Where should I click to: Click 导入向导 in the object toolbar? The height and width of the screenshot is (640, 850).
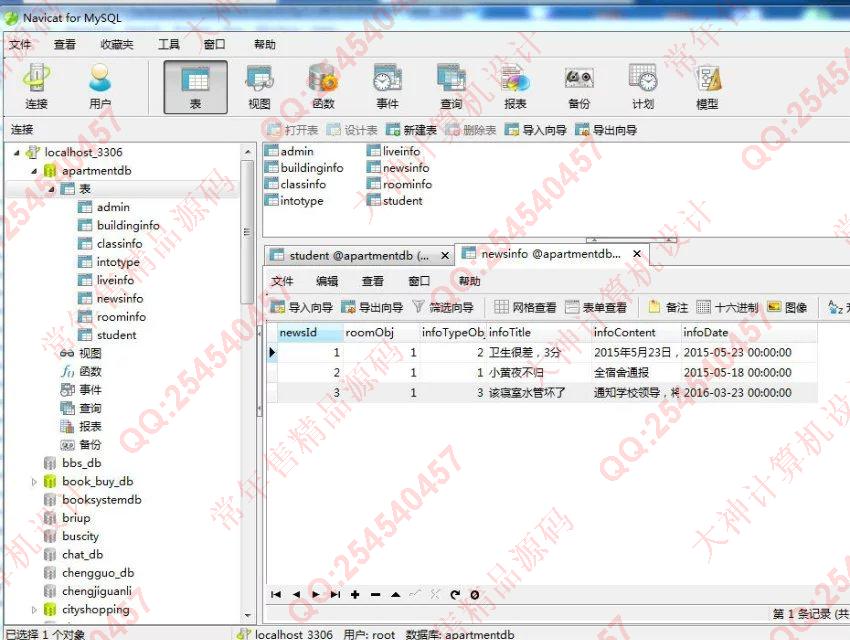(x=536, y=130)
